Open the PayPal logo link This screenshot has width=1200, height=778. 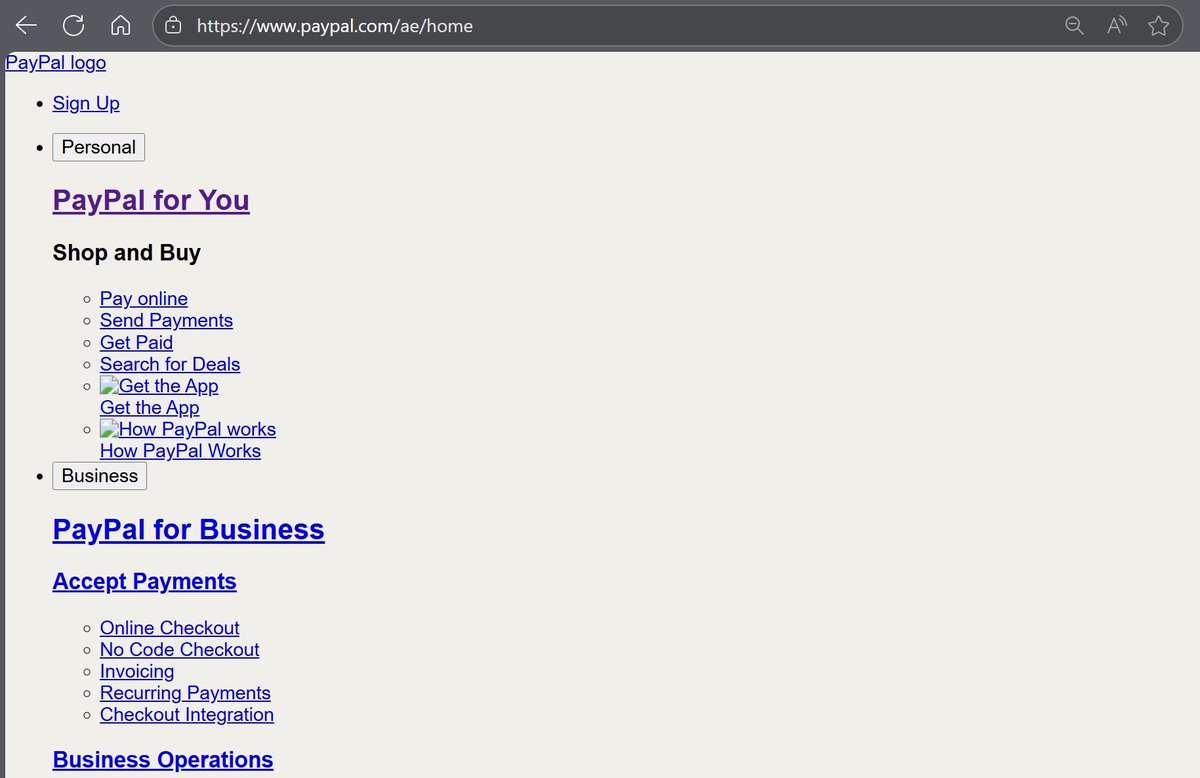click(55, 63)
